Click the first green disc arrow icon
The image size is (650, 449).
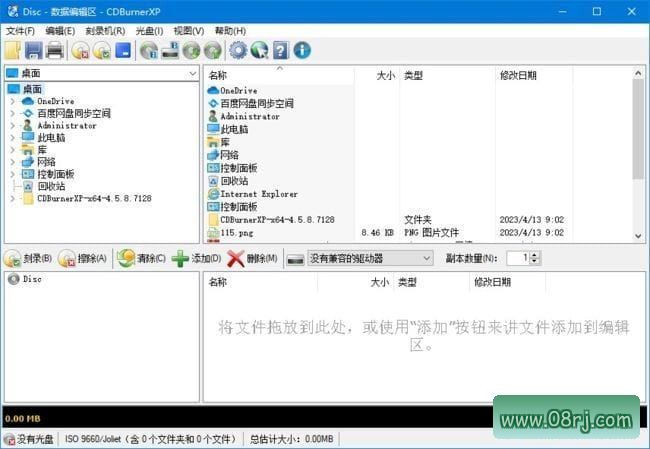pos(192,51)
